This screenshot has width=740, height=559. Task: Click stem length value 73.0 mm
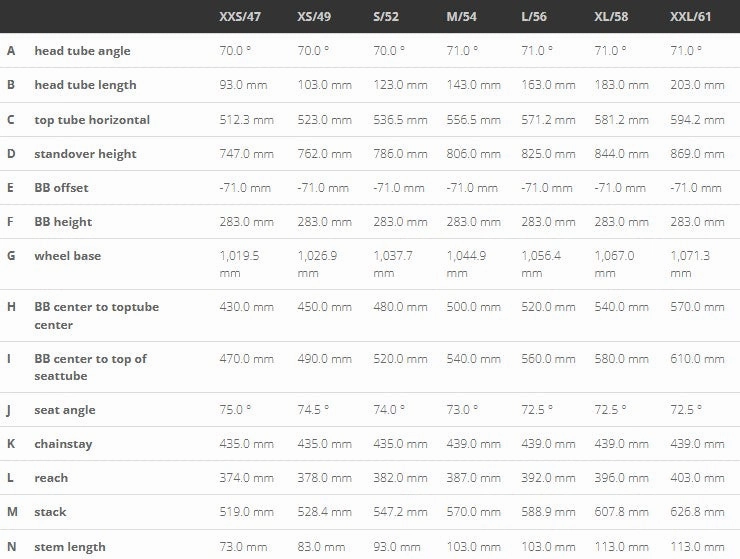[243, 547]
